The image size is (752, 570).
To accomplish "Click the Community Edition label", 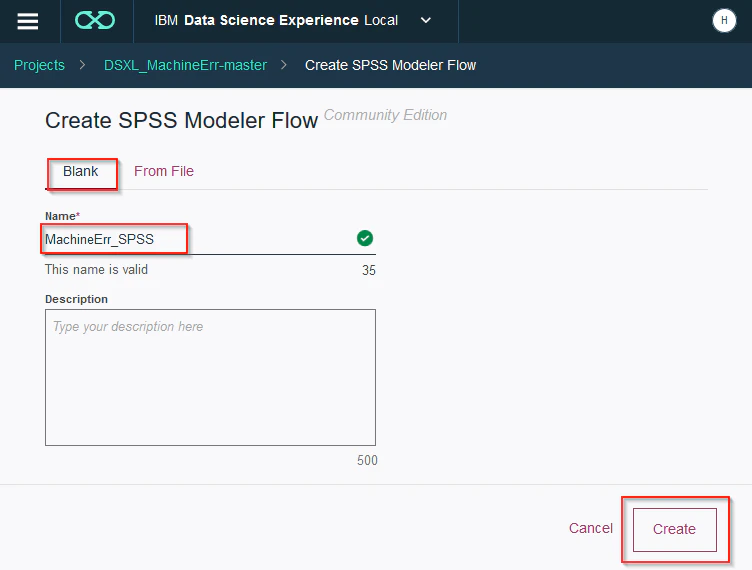I will (385, 115).
